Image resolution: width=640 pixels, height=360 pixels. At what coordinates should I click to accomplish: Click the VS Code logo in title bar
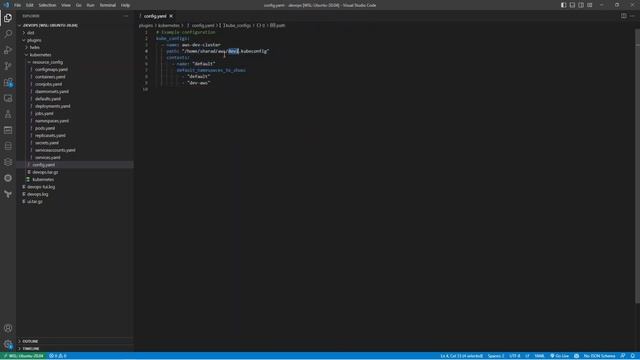[6, 5]
